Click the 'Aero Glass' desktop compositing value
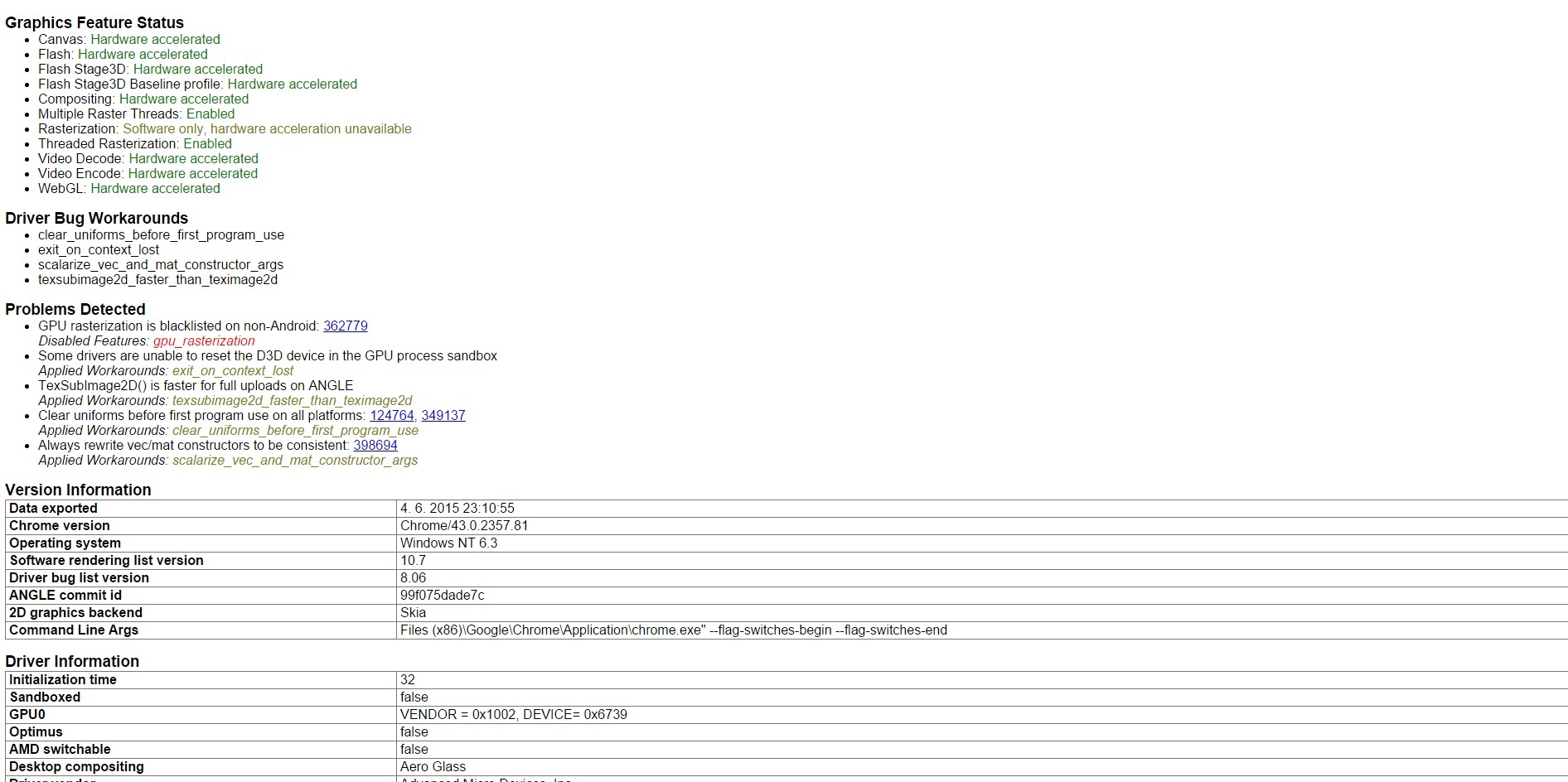 tap(433, 767)
